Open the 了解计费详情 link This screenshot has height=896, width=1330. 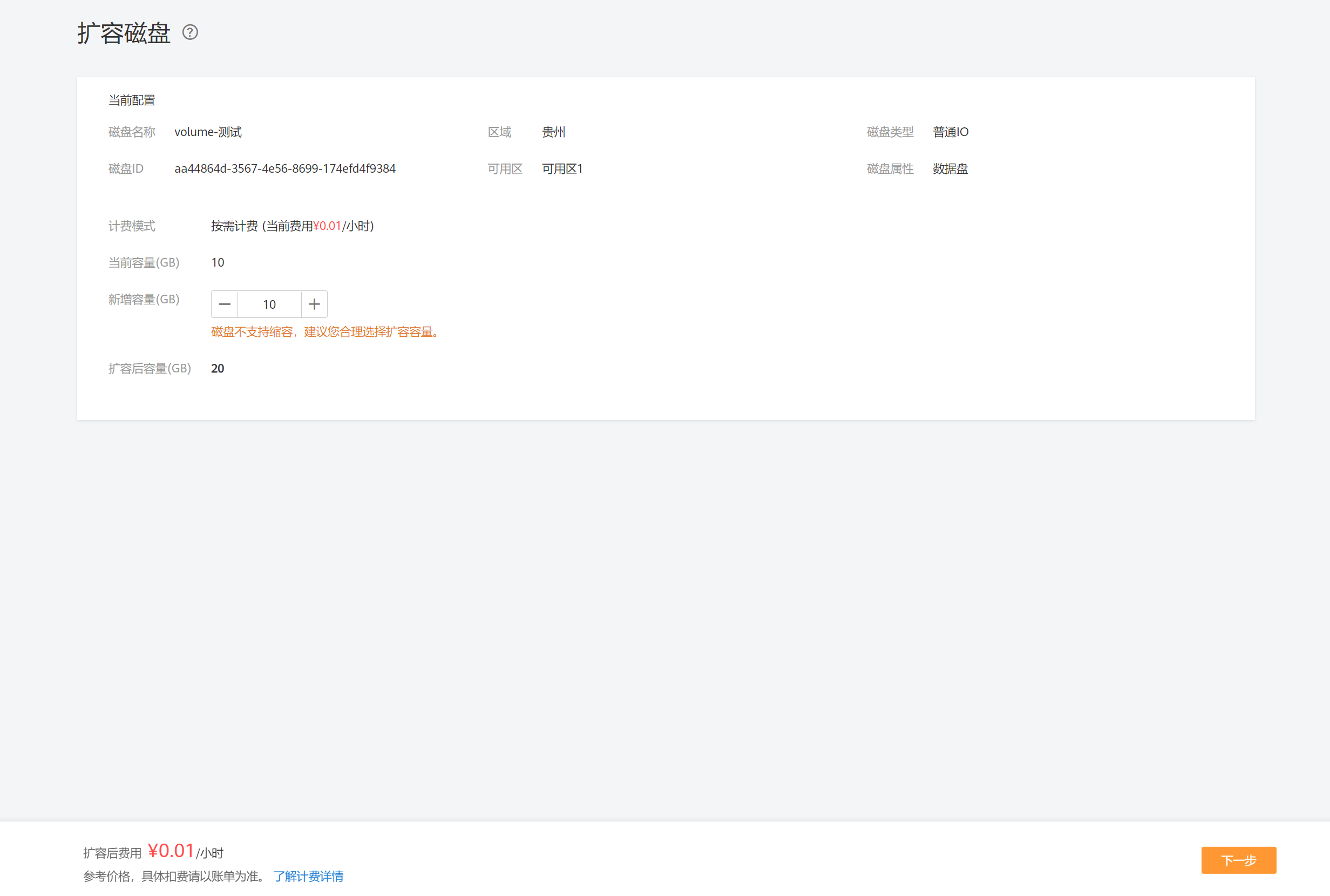308,876
